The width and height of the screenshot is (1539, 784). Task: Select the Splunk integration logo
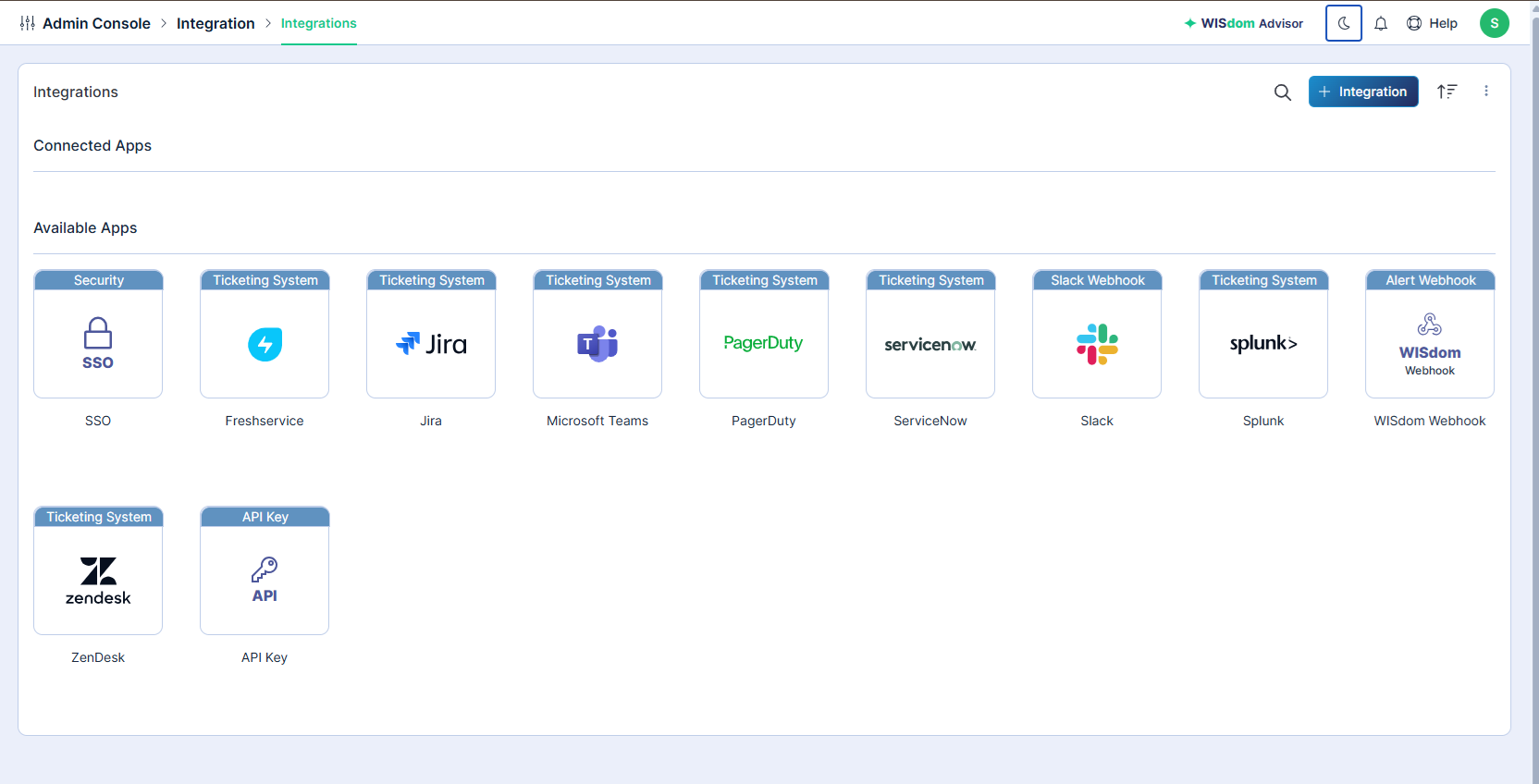[1263, 343]
